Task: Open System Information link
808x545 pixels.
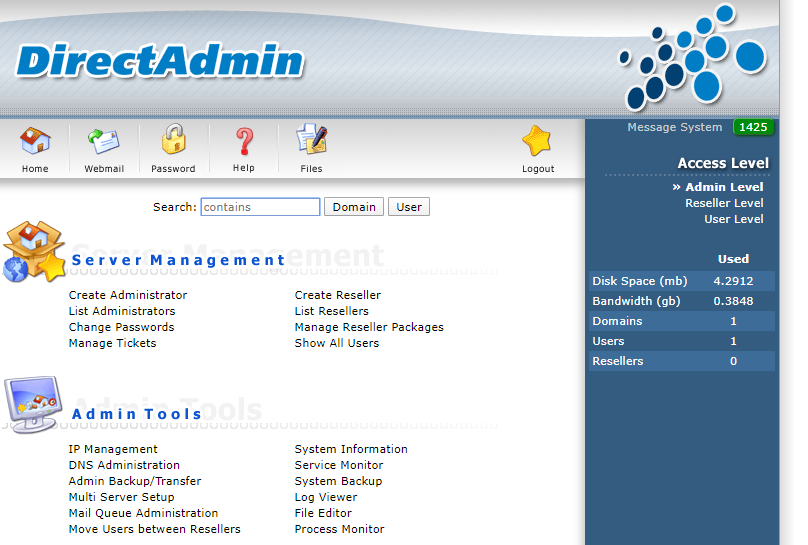Action: click(351, 449)
